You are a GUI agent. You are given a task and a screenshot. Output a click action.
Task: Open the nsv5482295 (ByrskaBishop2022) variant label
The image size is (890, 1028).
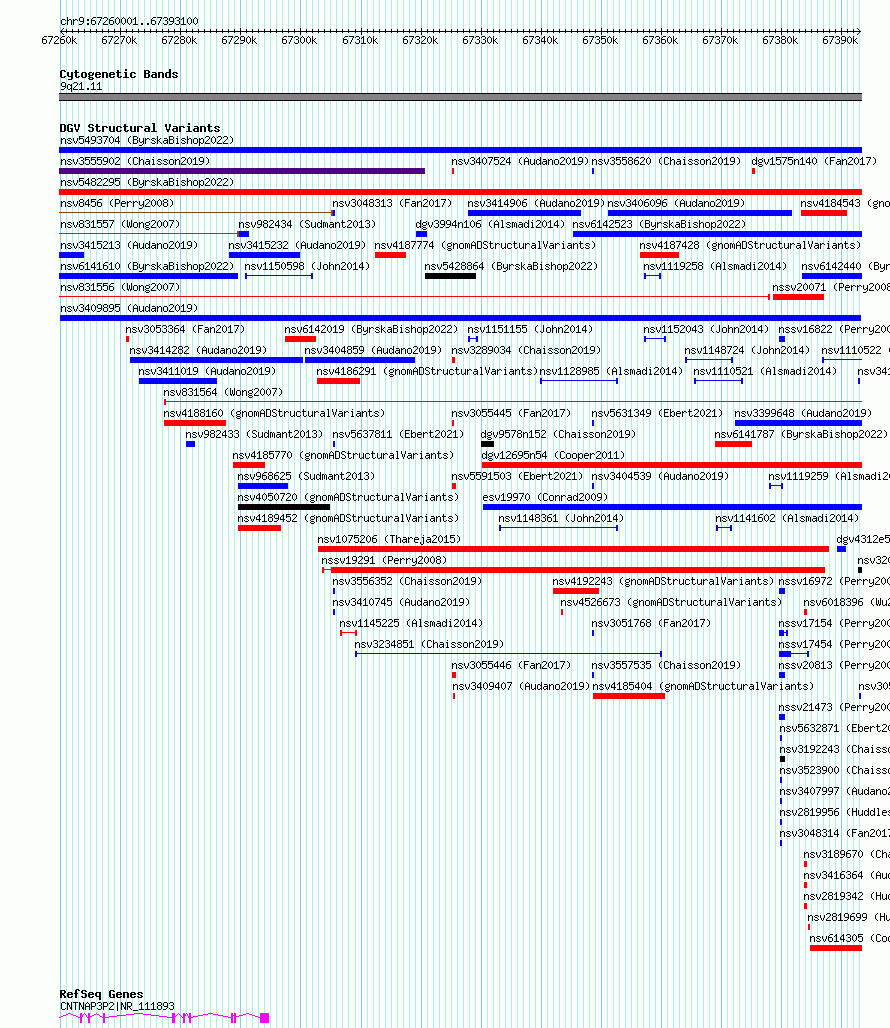tap(147, 182)
